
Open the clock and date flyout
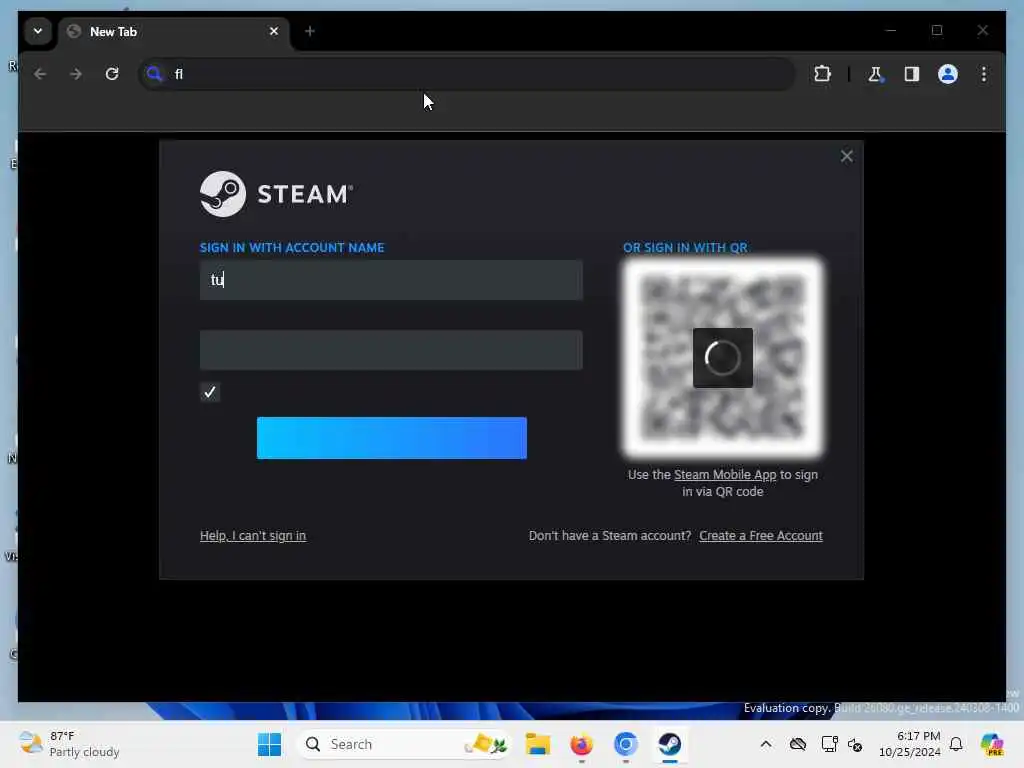click(910, 744)
